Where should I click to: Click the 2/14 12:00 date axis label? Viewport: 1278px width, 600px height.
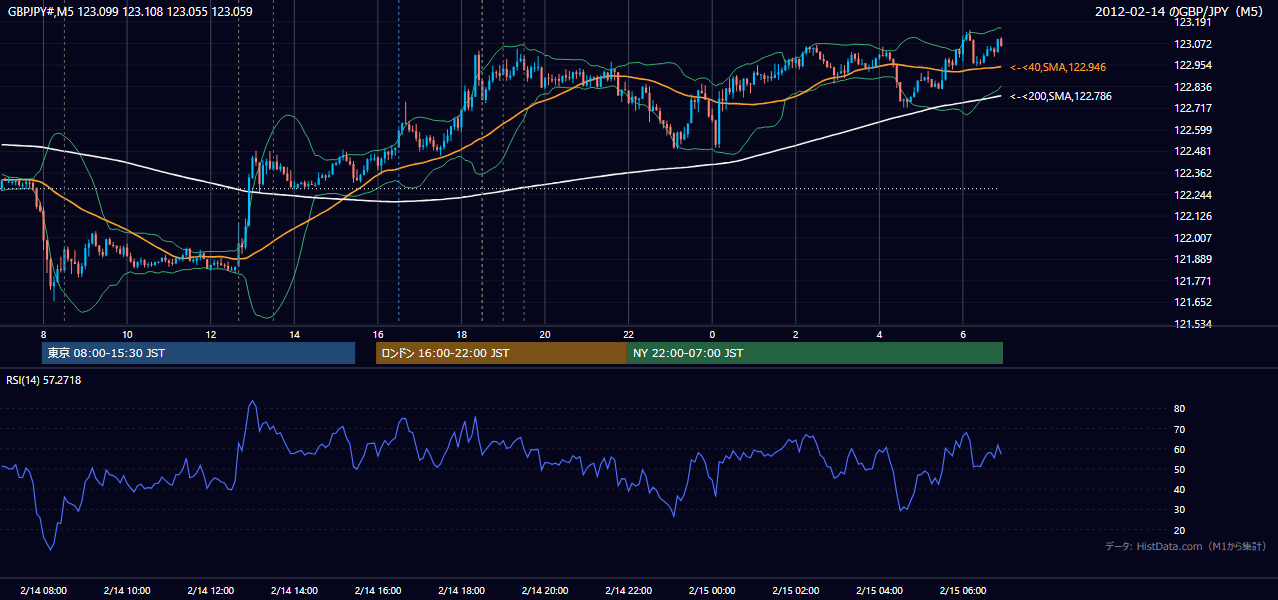[211, 591]
